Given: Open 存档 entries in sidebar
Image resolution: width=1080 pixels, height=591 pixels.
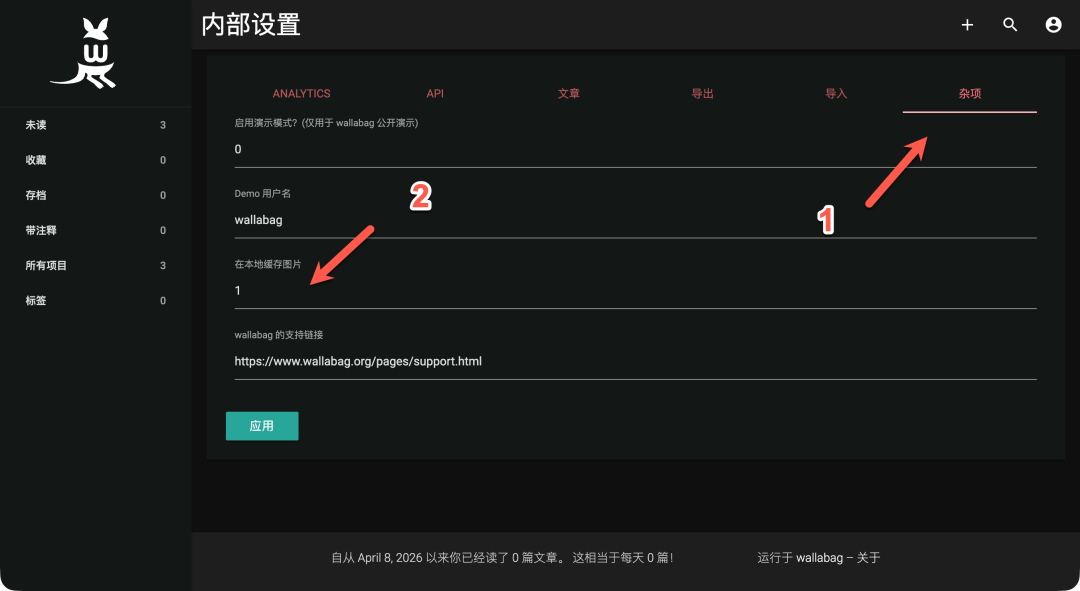Looking at the screenshot, I should pyautogui.click(x=96, y=195).
